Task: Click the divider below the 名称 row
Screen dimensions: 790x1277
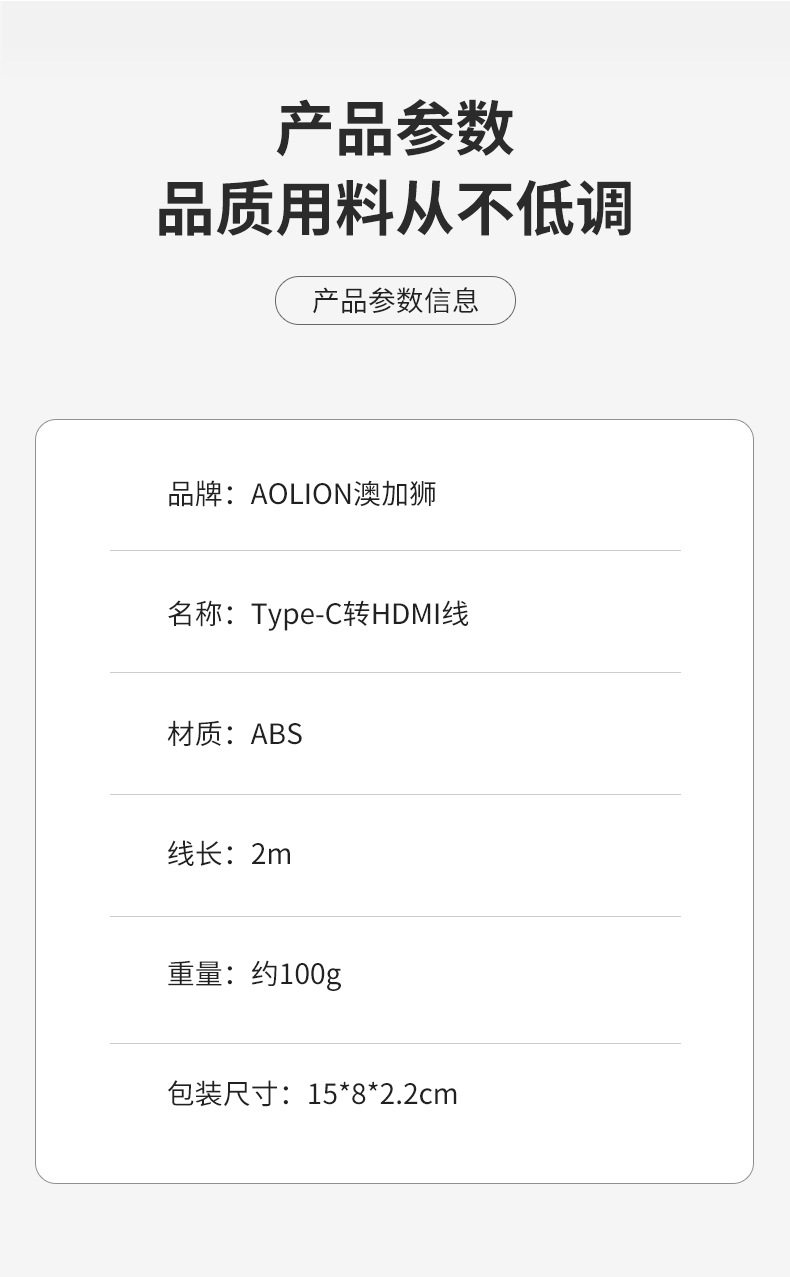Action: coord(395,672)
